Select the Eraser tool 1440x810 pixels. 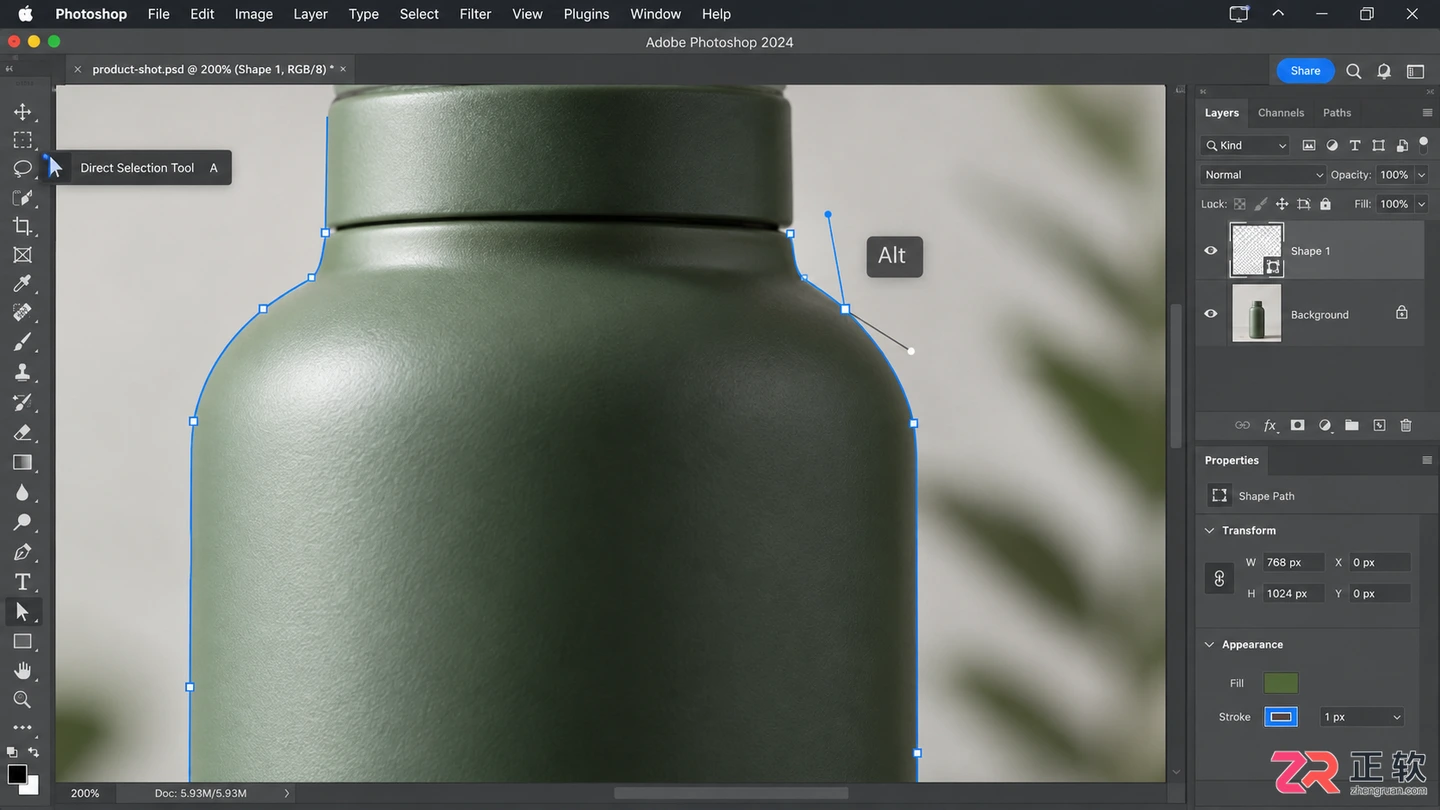[x=22, y=432]
